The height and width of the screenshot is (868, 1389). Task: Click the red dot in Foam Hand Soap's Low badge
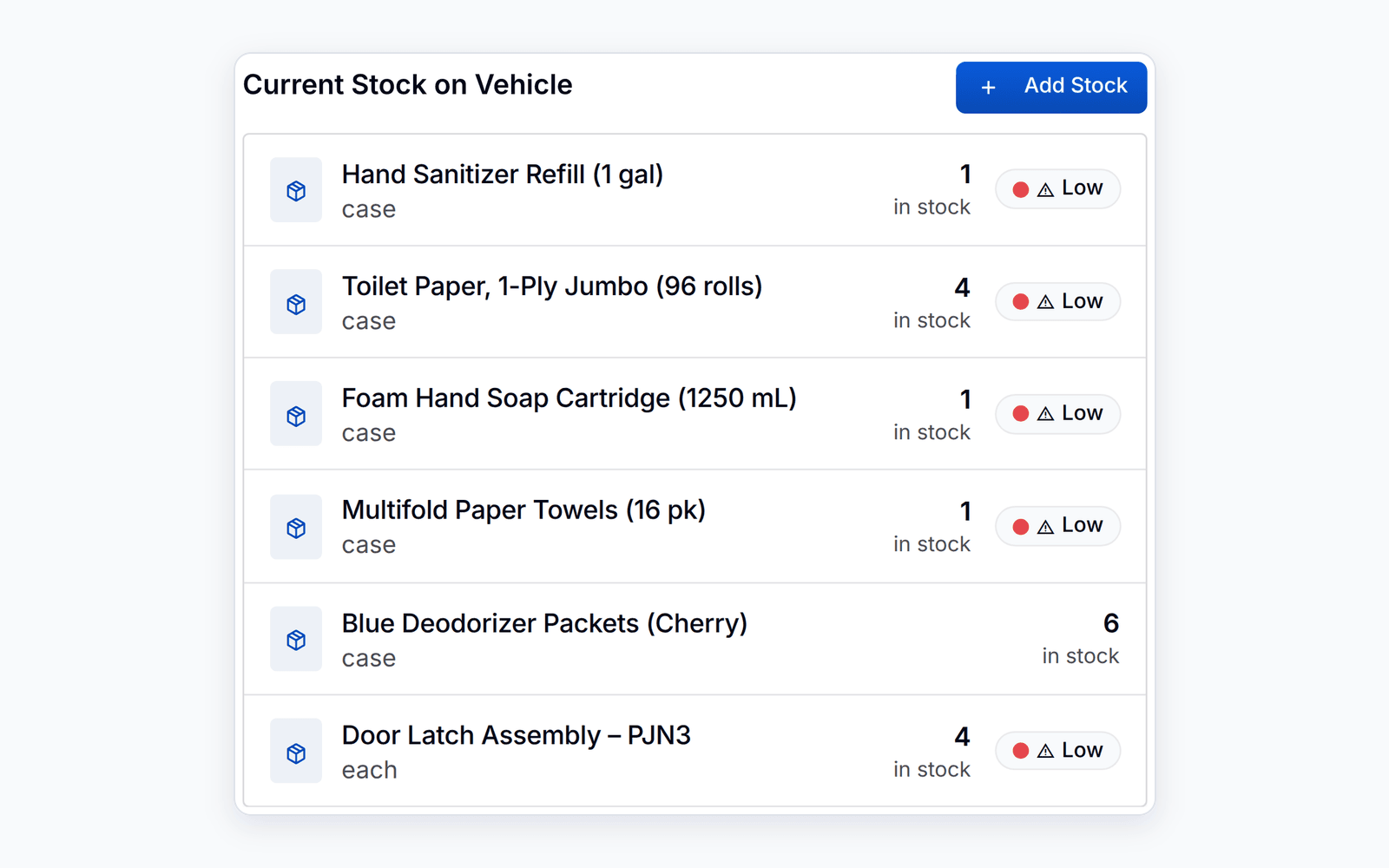coord(1021,414)
